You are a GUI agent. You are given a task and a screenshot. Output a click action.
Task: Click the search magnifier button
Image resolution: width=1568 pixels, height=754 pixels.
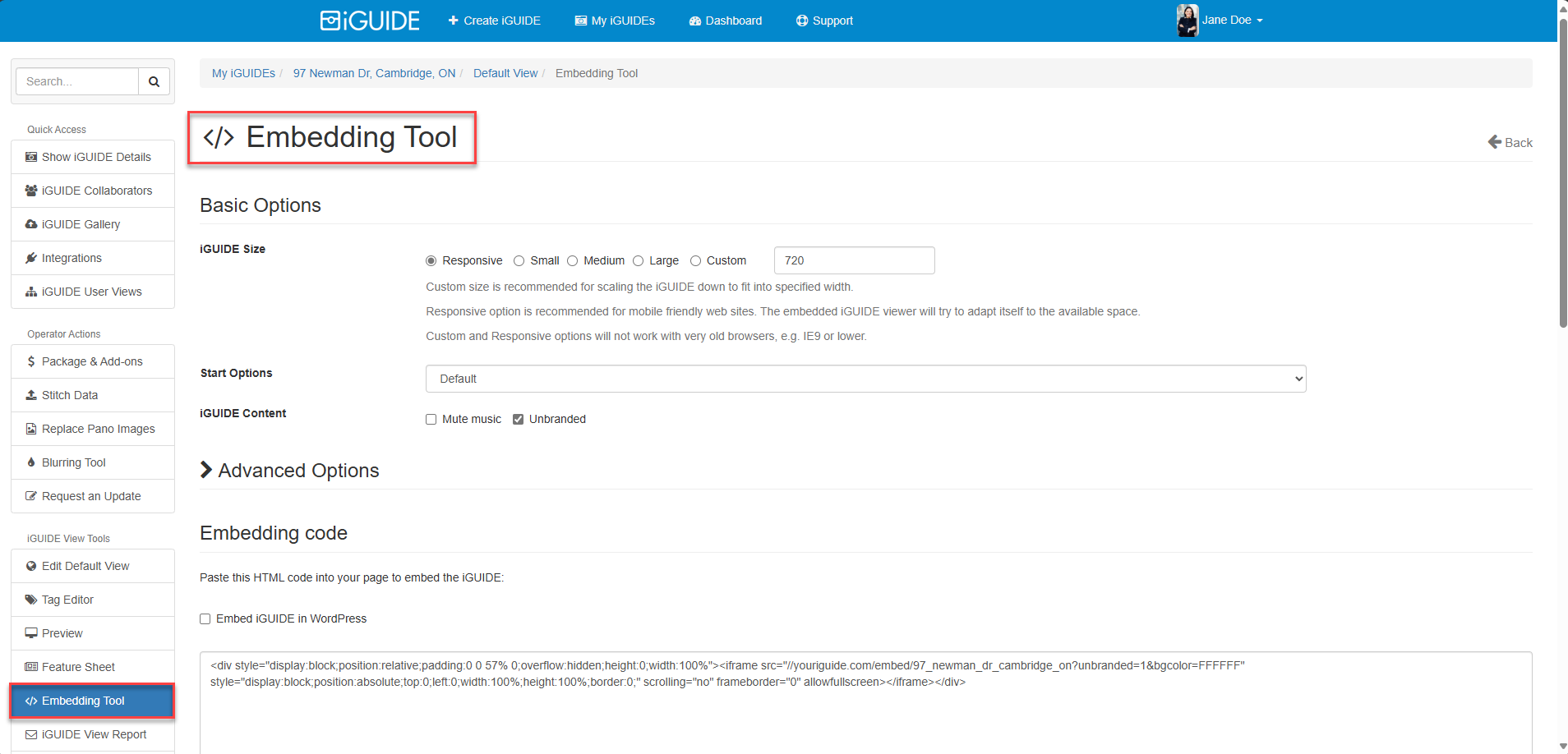click(154, 81)
